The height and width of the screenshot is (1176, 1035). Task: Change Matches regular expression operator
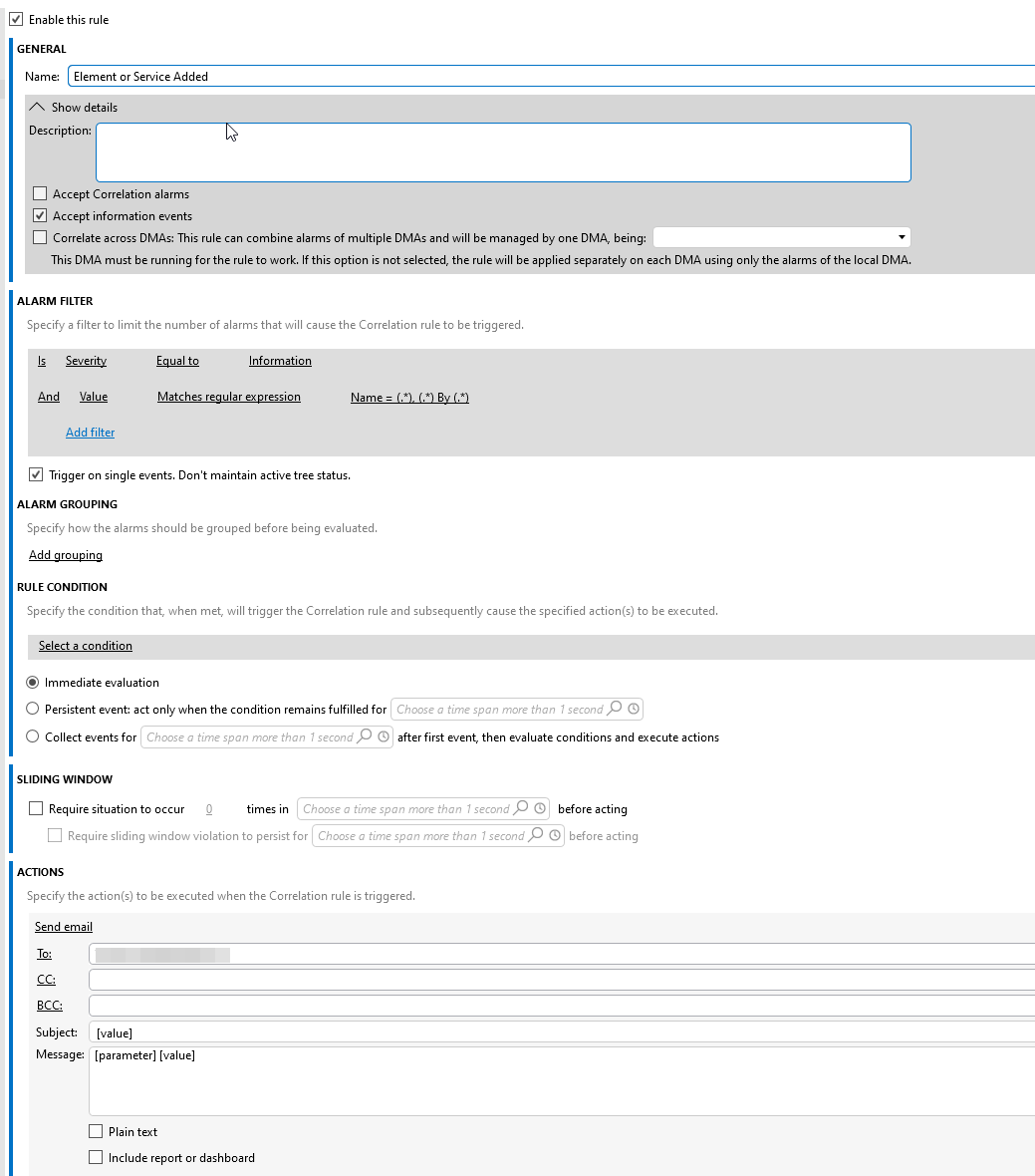pos(228,397)
